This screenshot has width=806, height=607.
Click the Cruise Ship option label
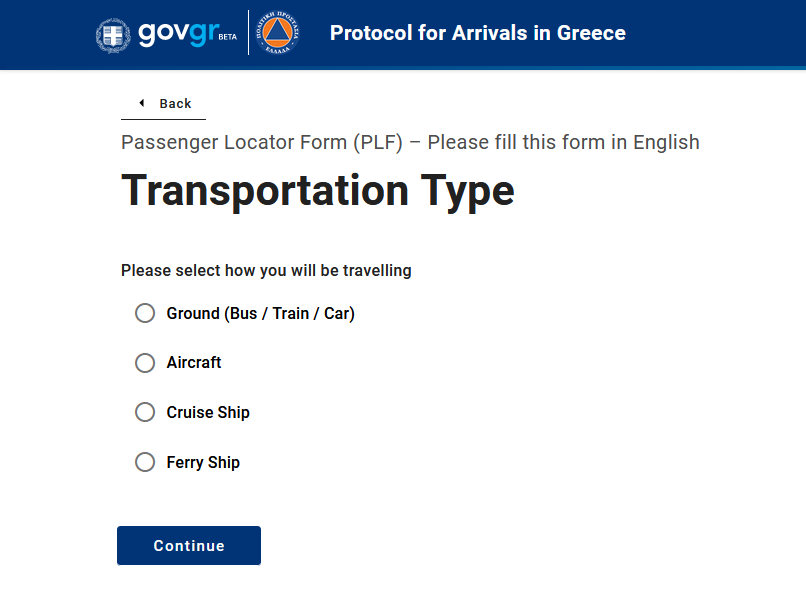208,412
